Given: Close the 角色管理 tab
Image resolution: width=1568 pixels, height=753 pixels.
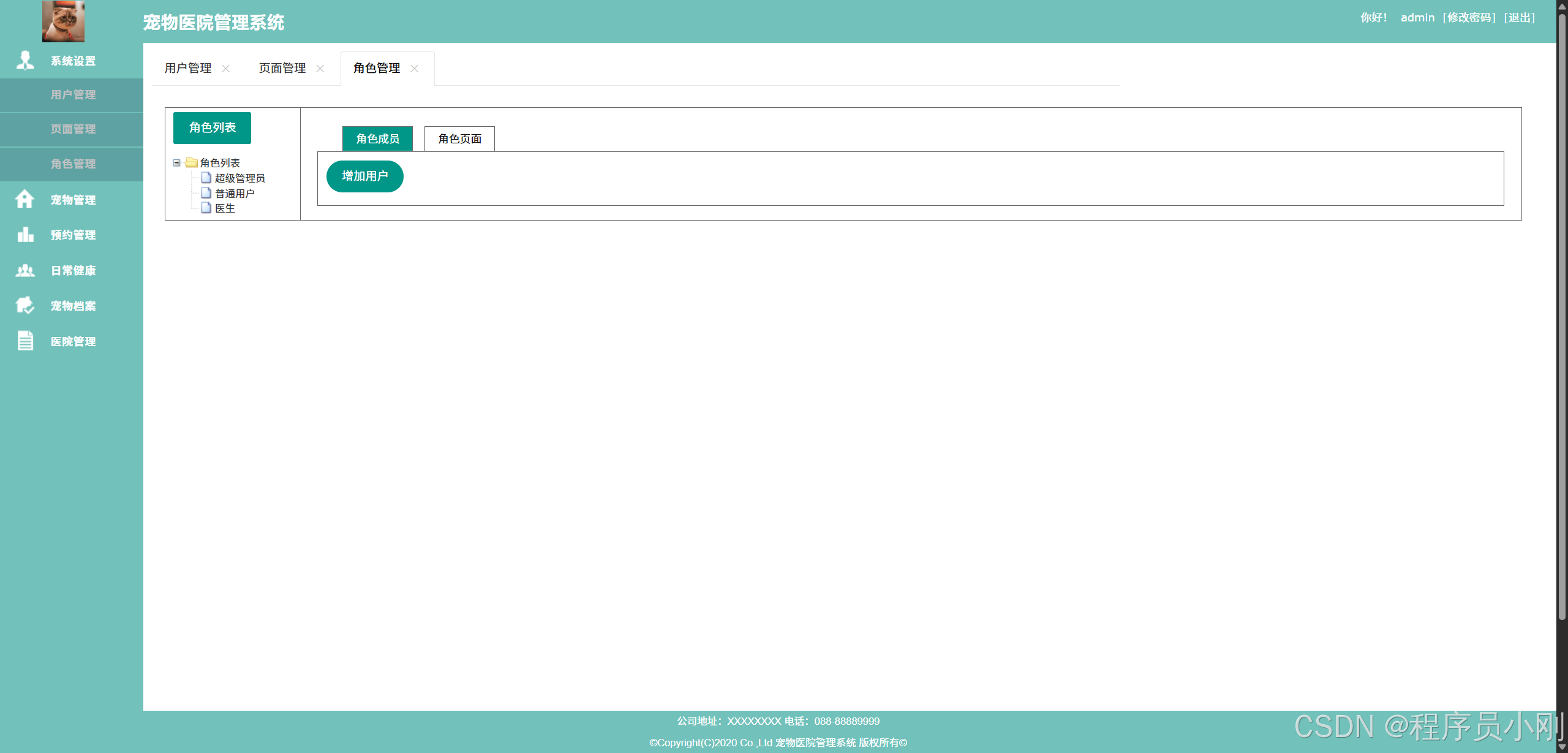Looking at the screenshot, I should (x=415, y=68).
